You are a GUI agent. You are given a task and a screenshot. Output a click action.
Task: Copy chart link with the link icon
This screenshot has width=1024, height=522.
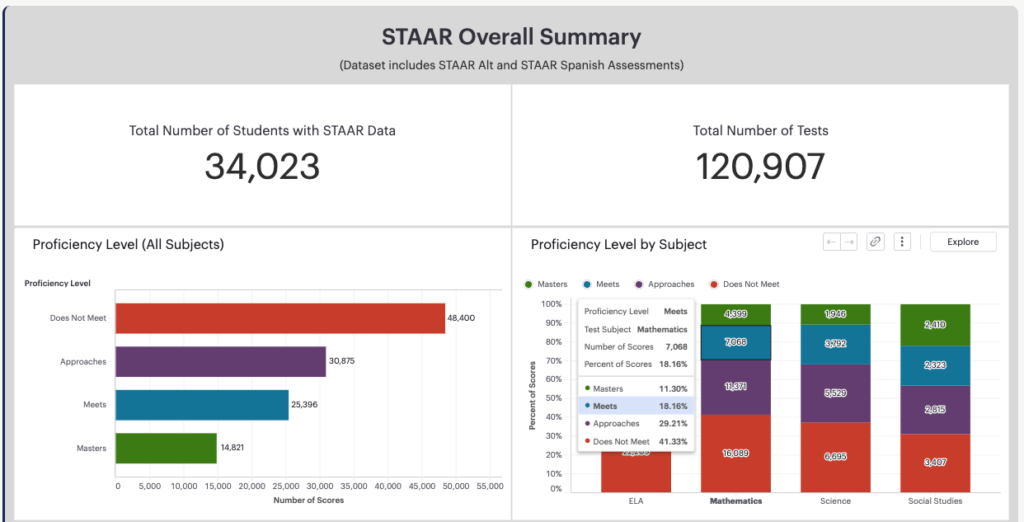(x=875, y=242)
